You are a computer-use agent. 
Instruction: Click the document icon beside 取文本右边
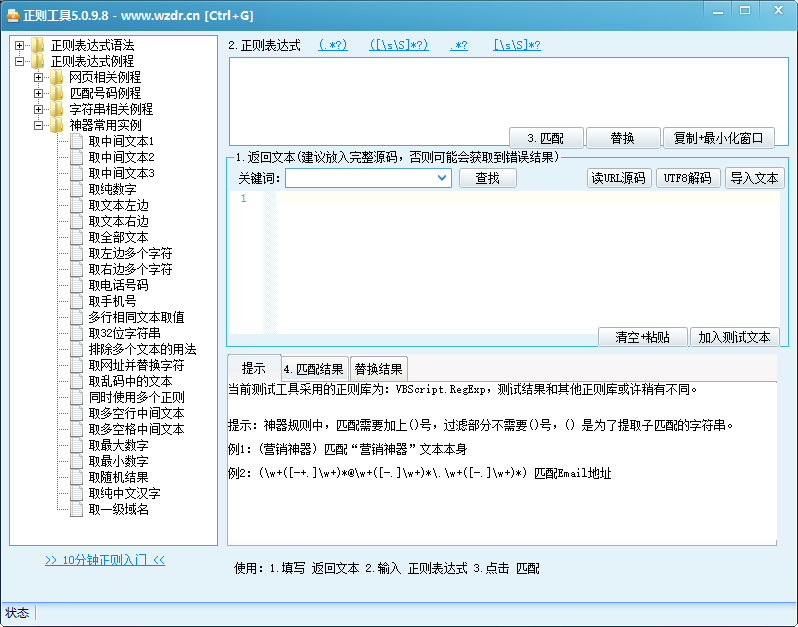point(76,221)
